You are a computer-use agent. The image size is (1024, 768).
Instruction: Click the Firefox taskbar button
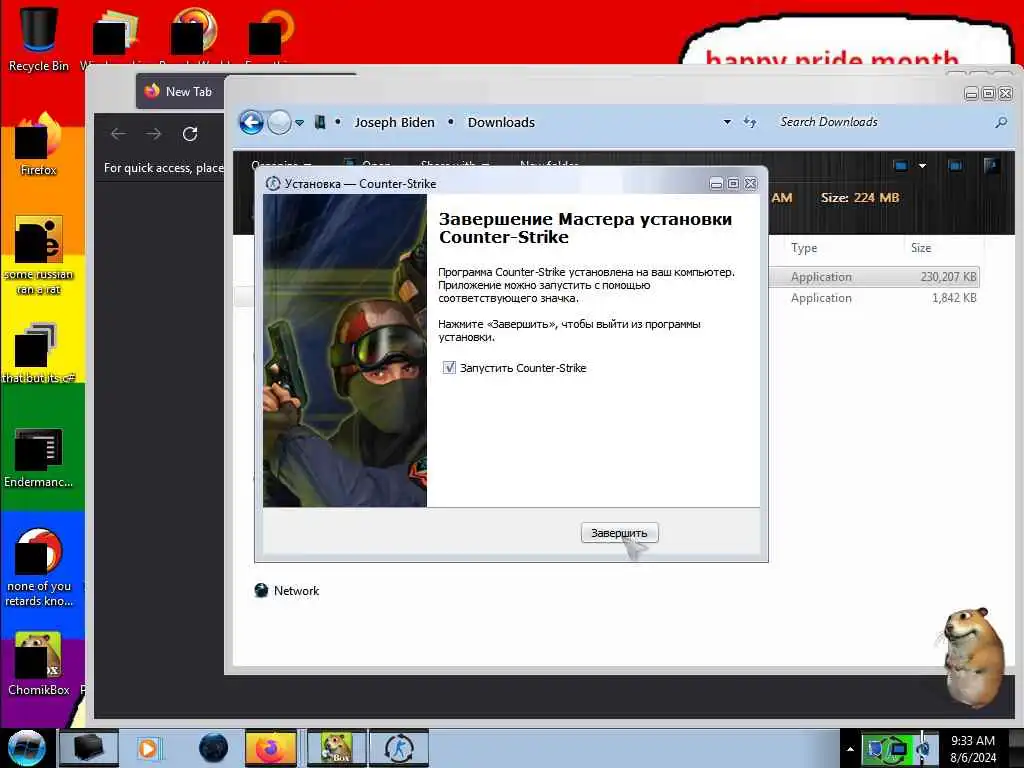270,748
